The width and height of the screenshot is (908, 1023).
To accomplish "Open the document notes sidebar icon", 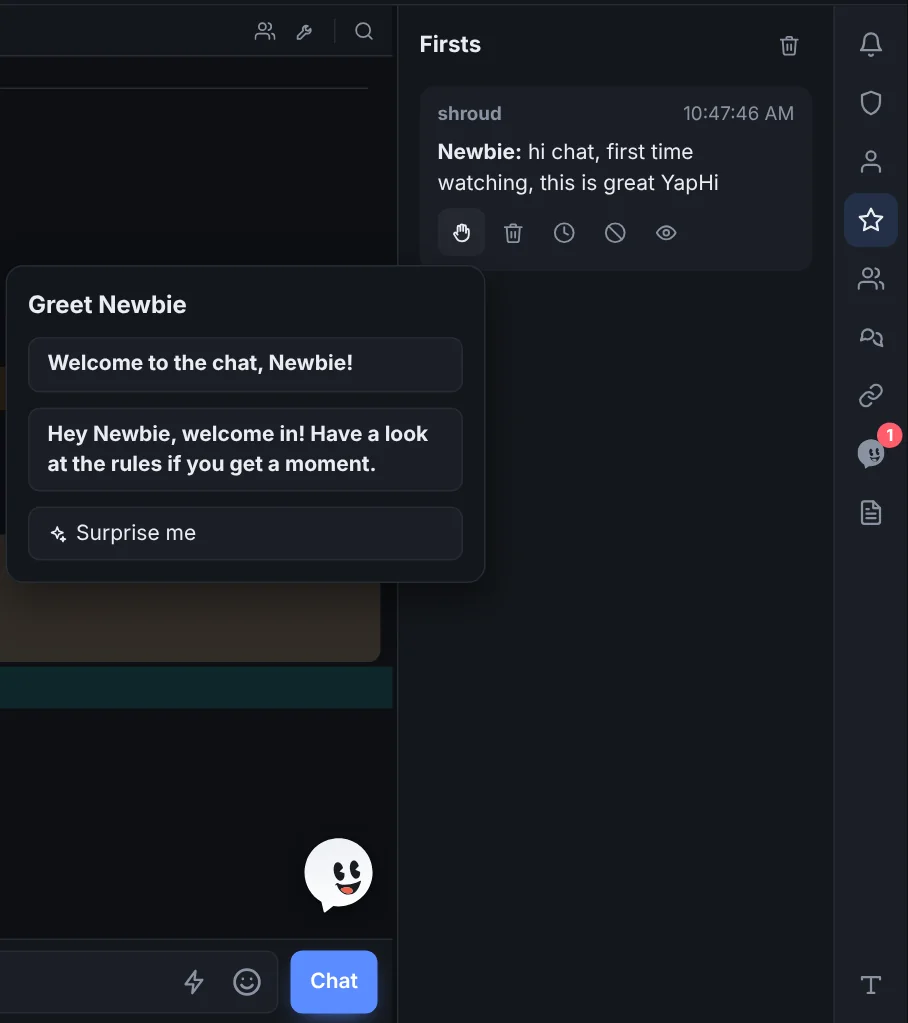I will tap(871, 513).
